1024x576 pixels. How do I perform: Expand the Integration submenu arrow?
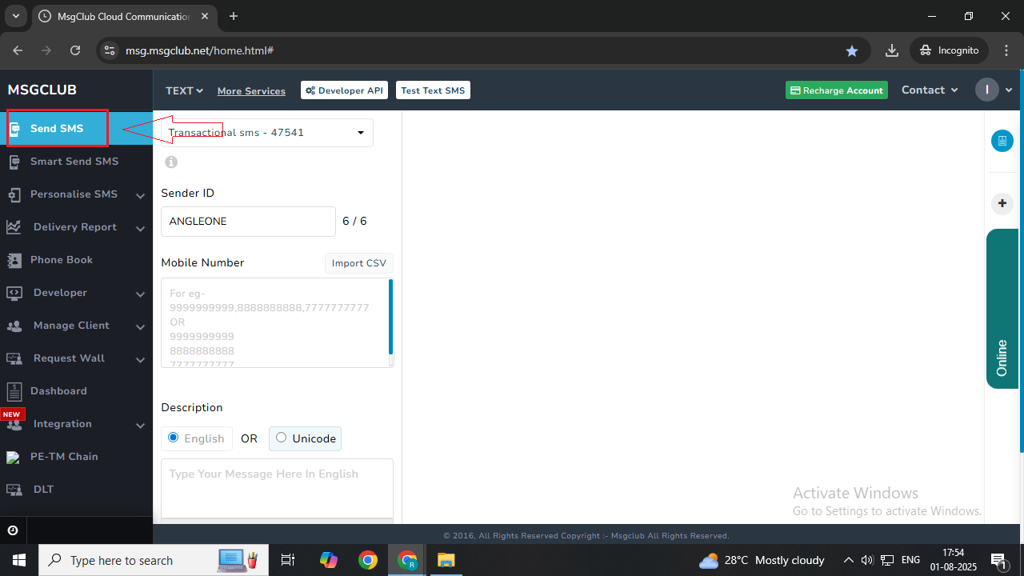[140, 425]
